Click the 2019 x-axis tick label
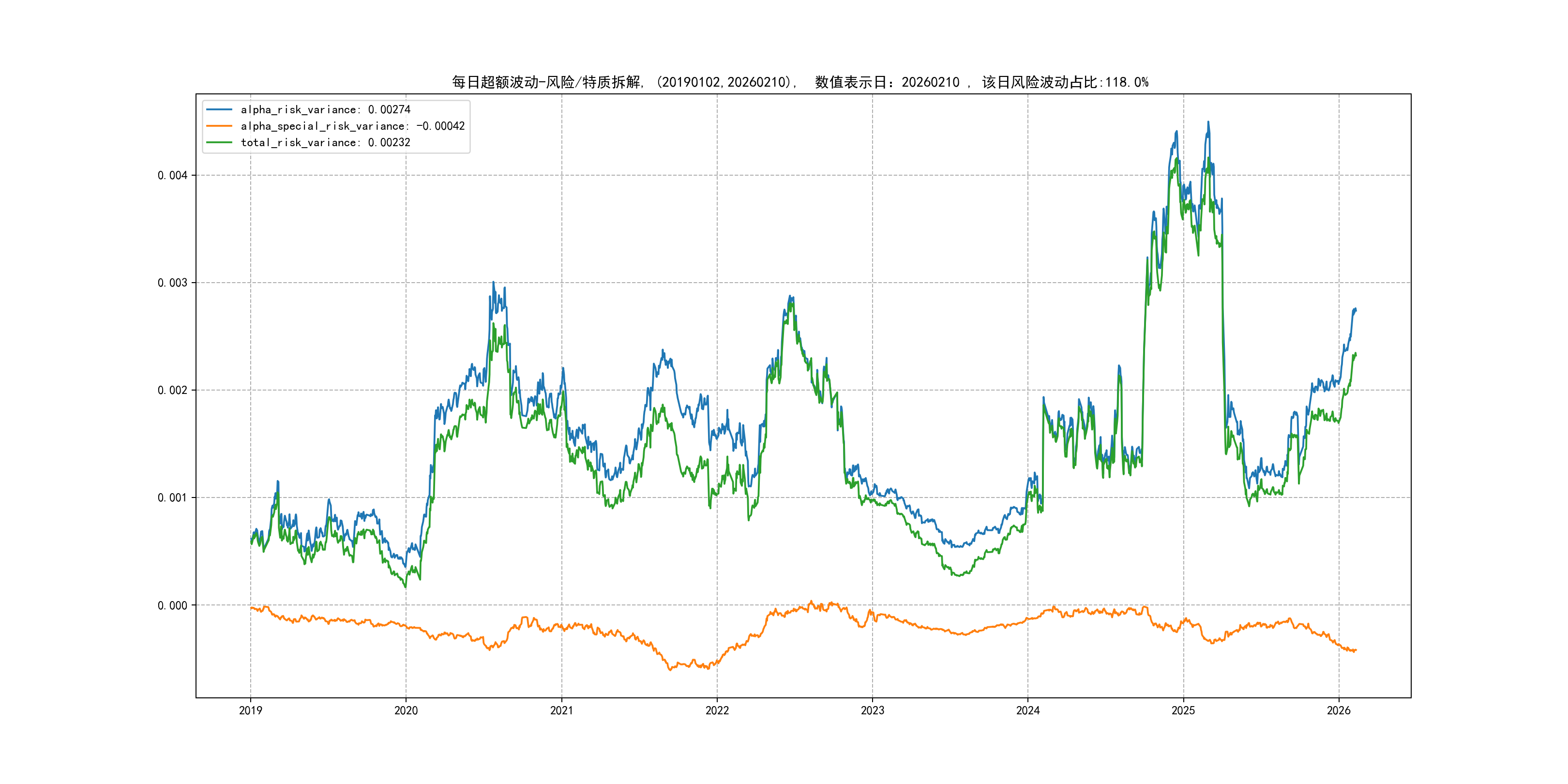This screenshot has width=1568, height=784. pyautogui.click(x=250, y=710)
